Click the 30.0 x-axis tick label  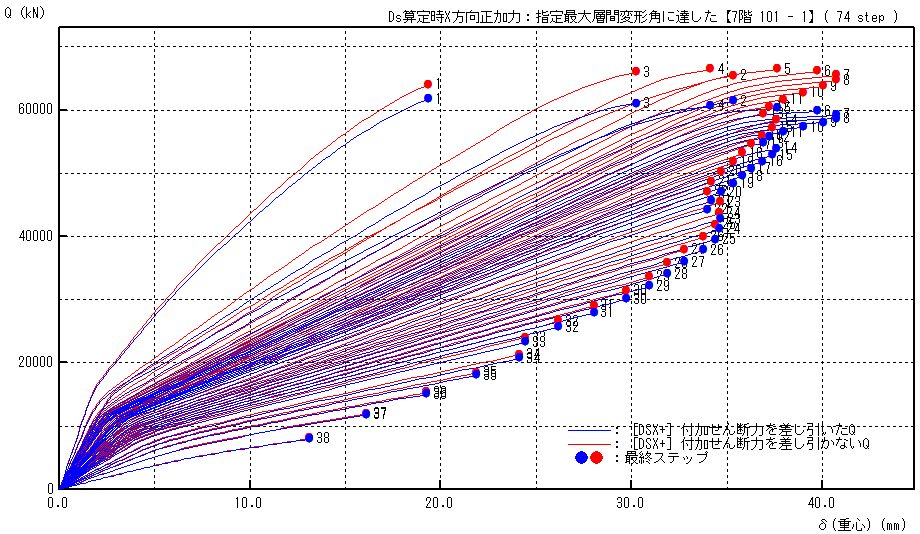631,503
